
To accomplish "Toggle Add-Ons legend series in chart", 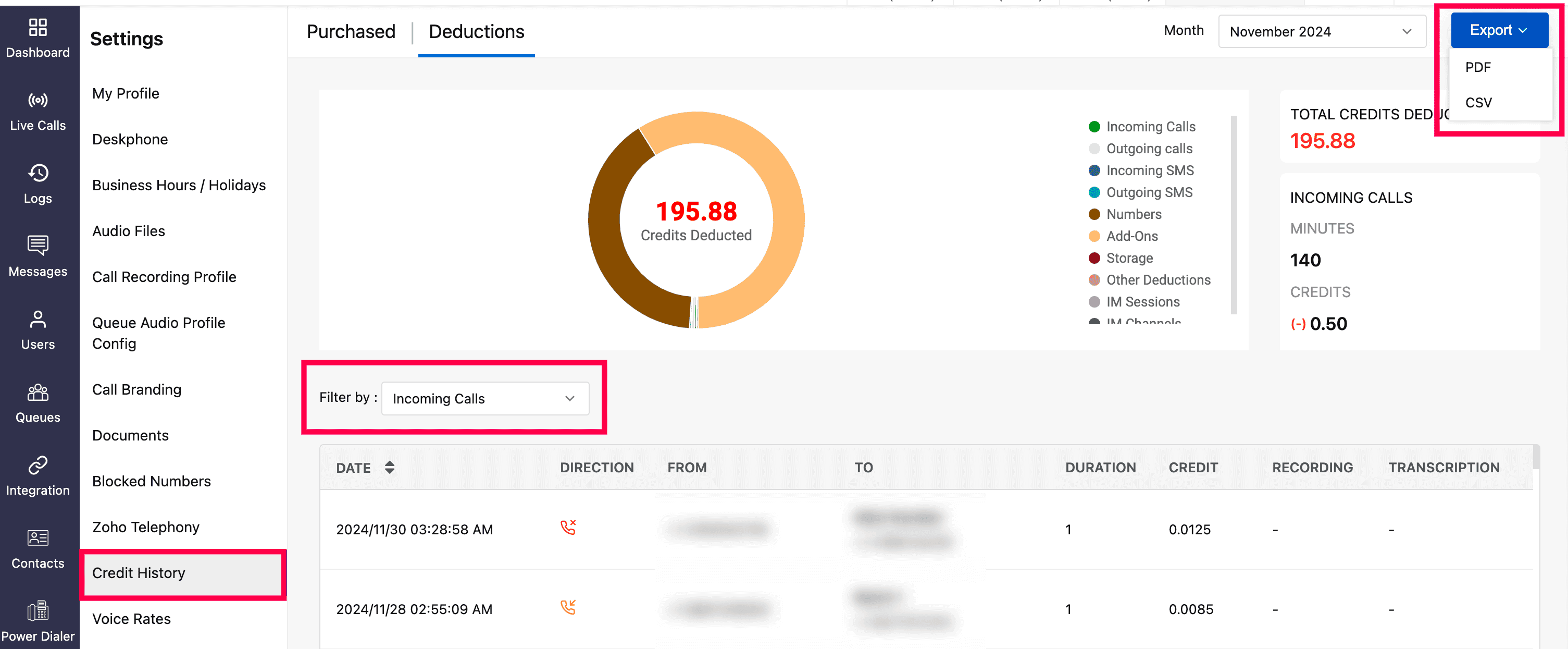I will pos(1131,237).
